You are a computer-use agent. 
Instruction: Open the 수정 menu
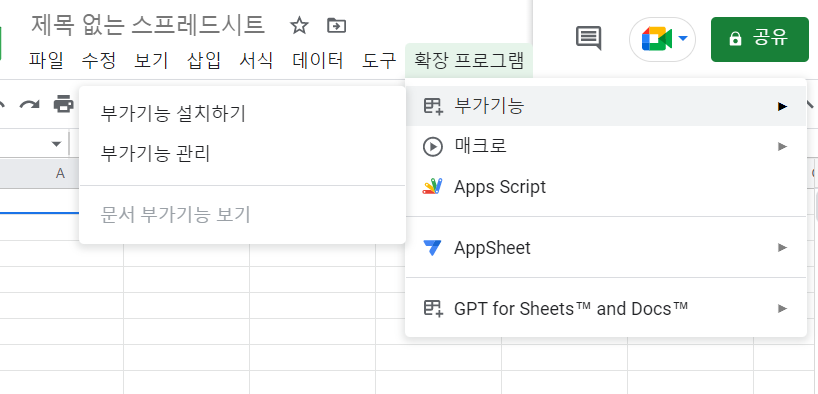(x=99, y=61)
